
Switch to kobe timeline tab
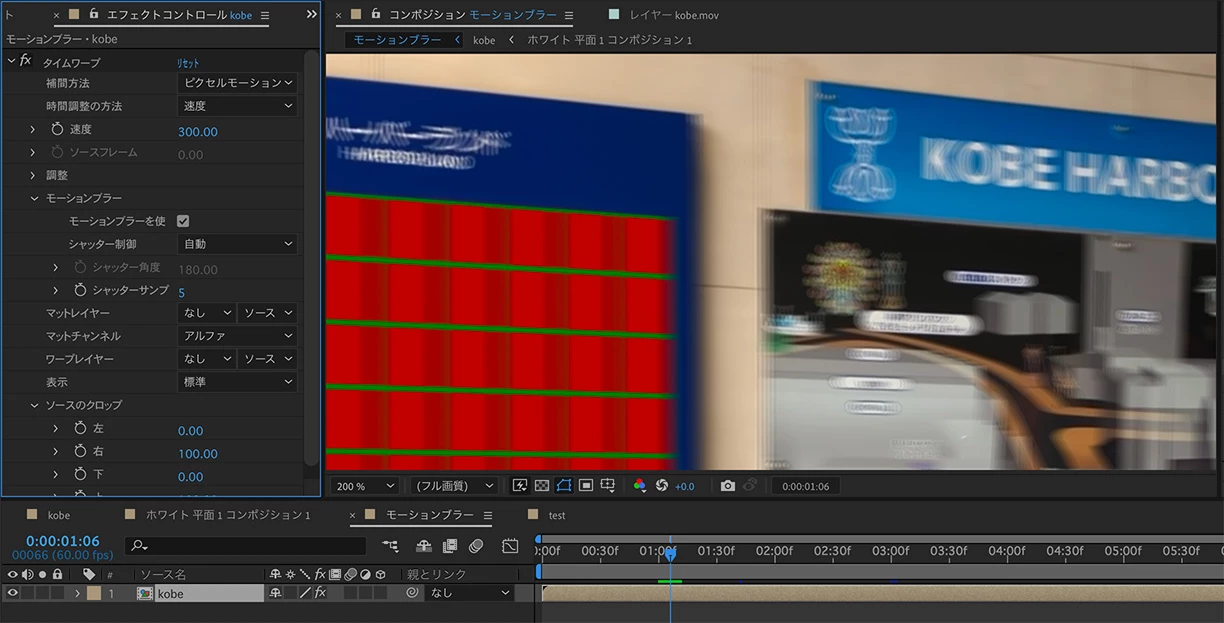pos(59,515)
